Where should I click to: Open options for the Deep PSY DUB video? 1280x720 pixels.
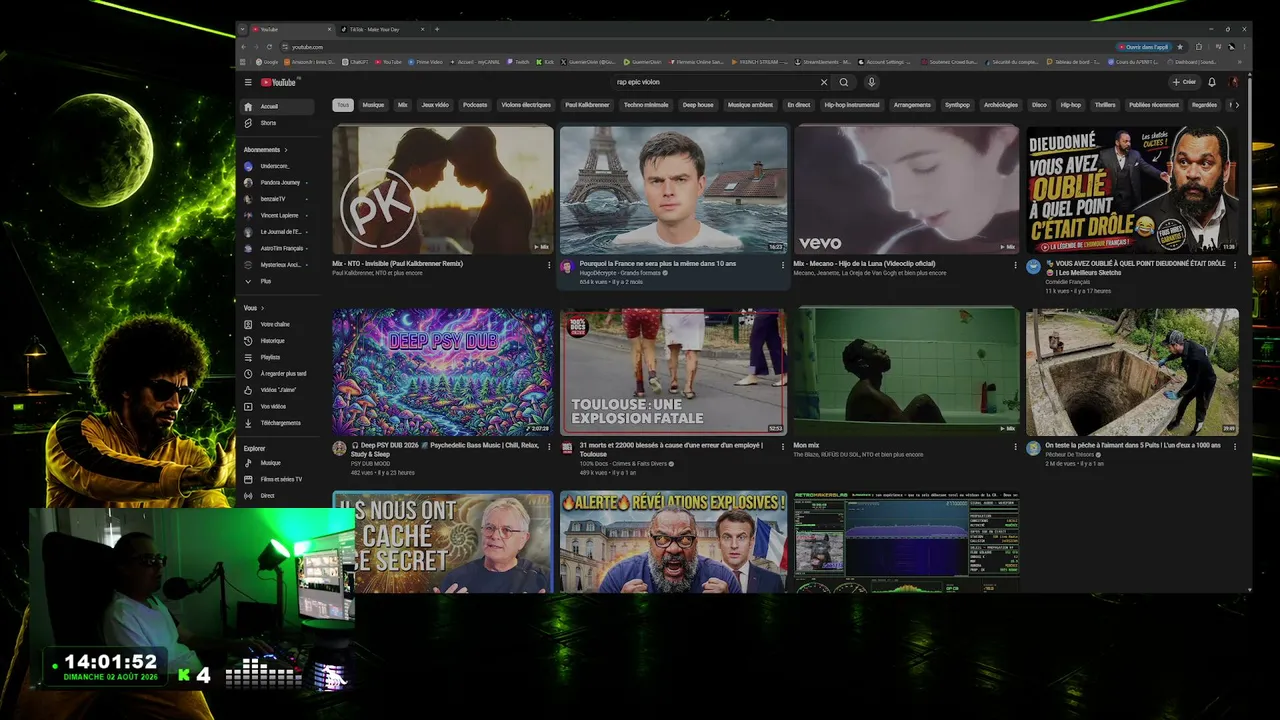549,447
